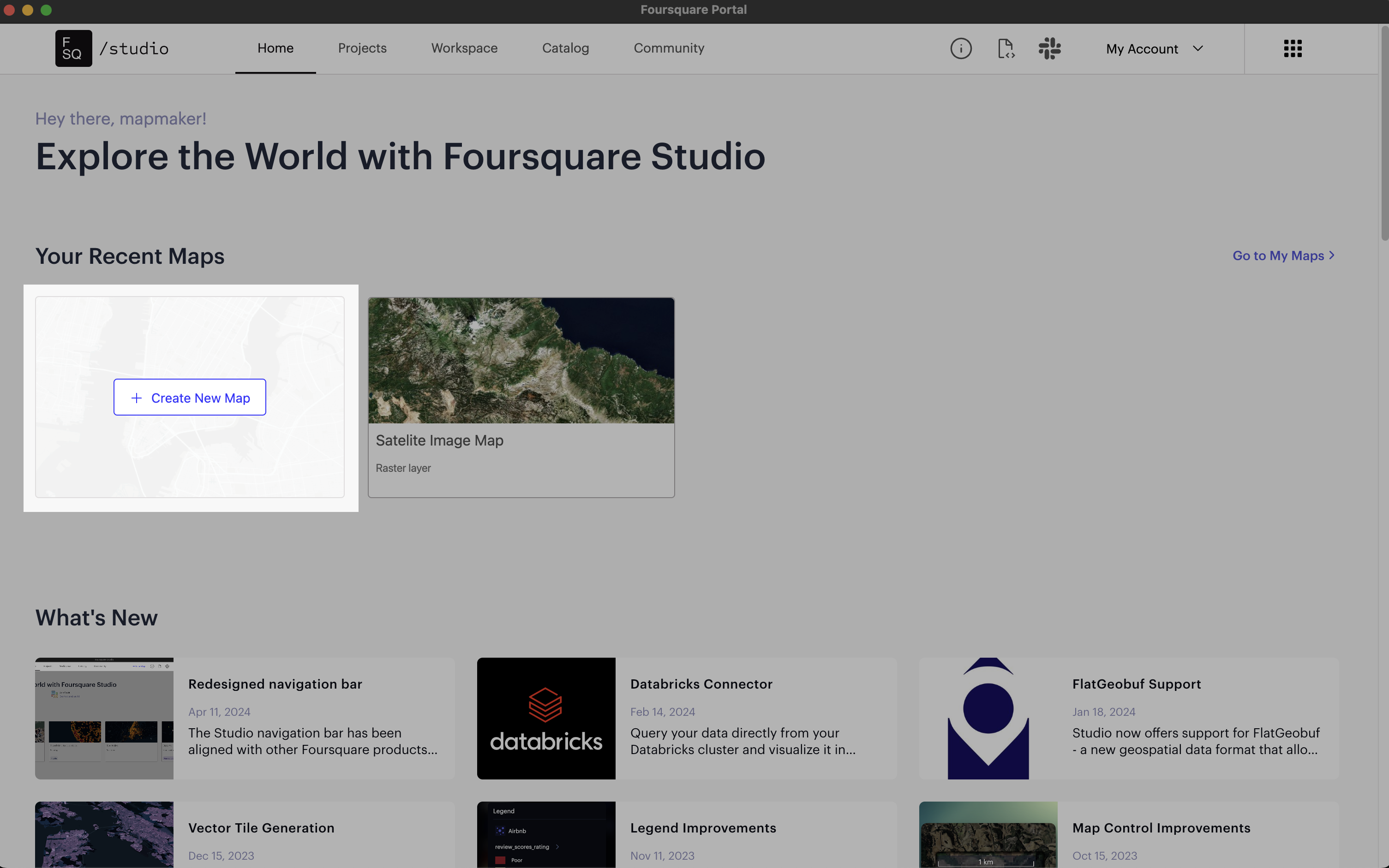Click the Nov 11, 2023 date
The image size is (1389, 868).
[x=662, y=856]
